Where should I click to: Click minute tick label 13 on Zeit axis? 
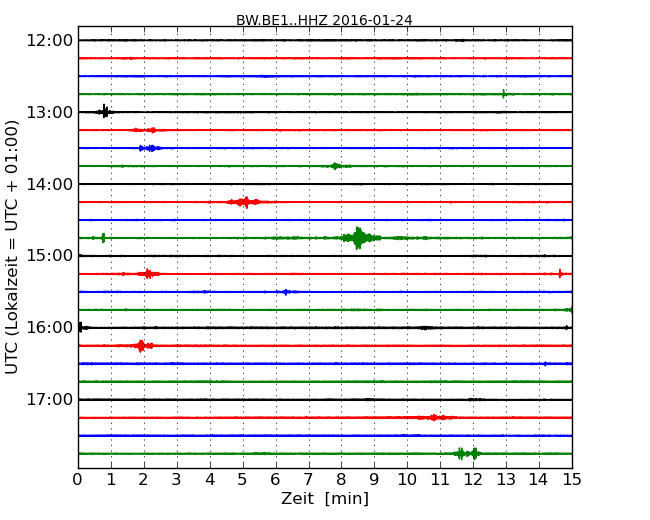506,479
